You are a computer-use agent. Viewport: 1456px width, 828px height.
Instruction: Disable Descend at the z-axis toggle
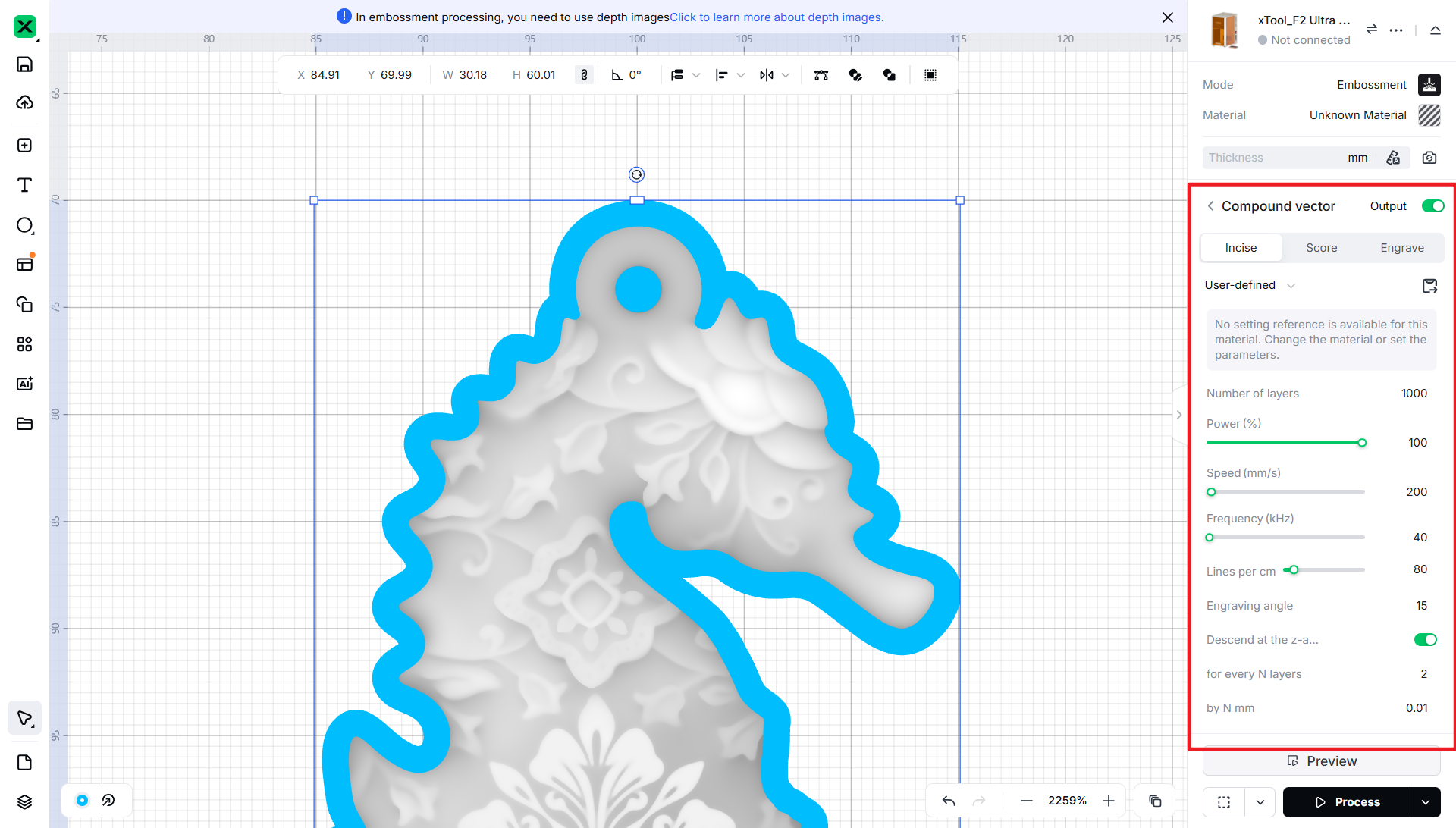(x=1425, y=640)
